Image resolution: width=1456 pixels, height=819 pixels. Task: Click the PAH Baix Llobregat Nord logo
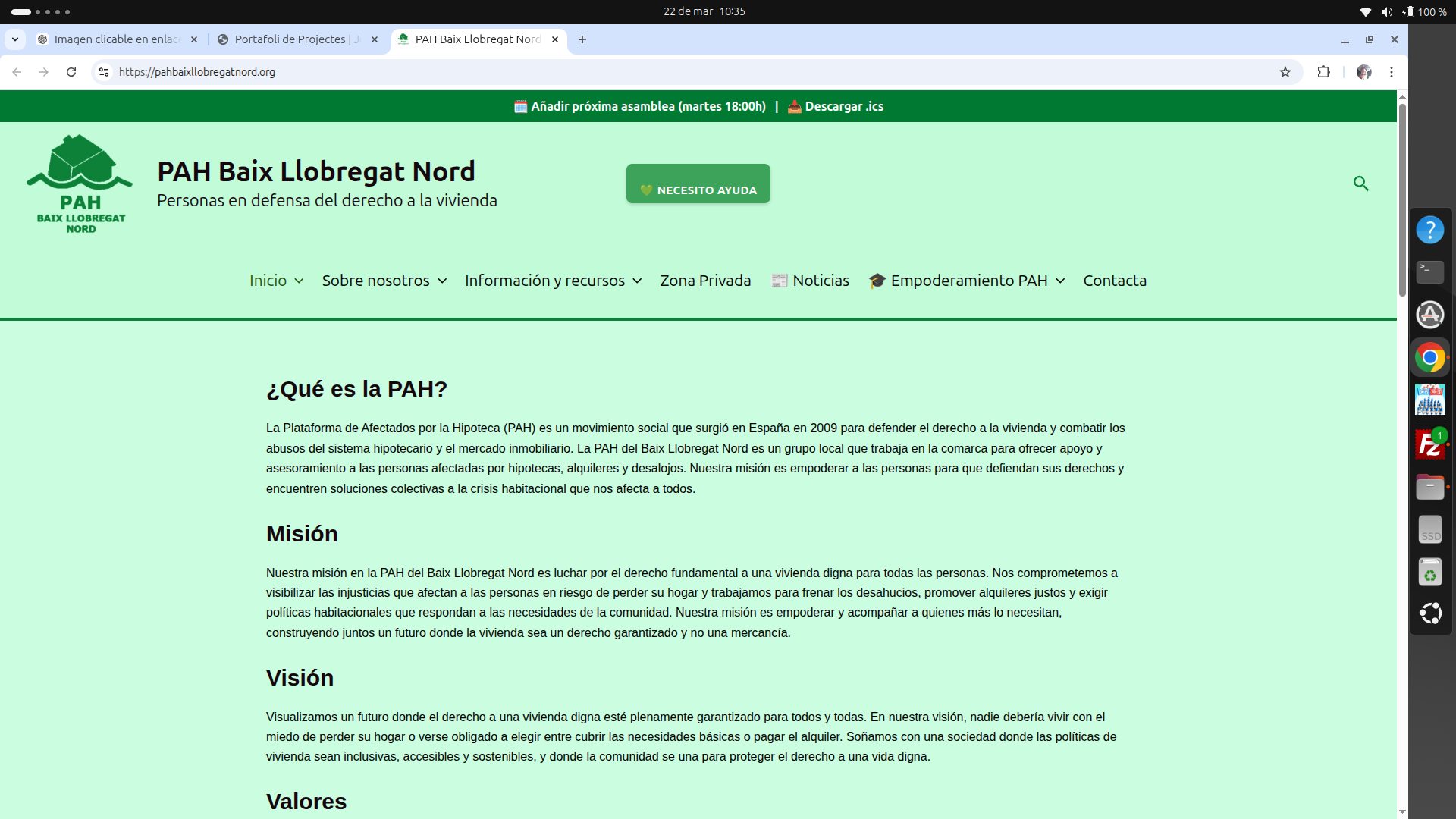(x=80, y=184)
